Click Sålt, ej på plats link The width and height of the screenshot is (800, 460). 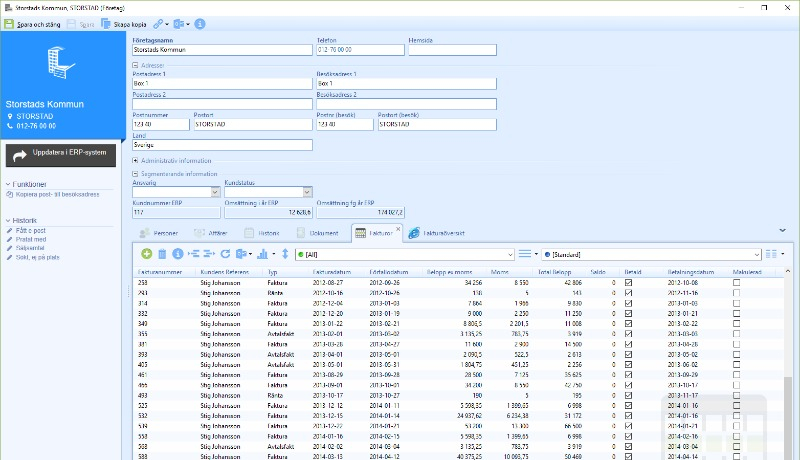[37, 258]
